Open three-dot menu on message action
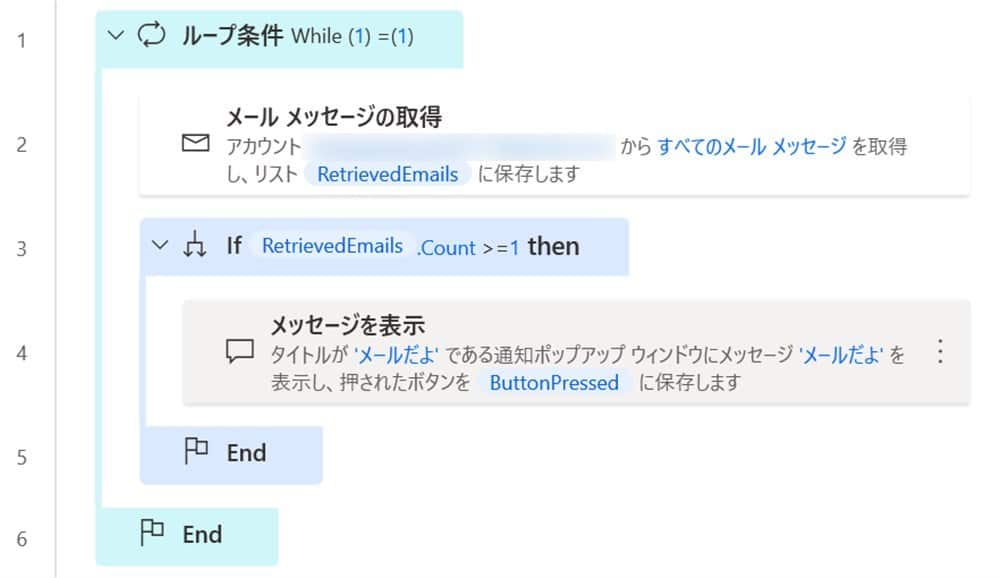Image resolution: width=1000 pixels, height=578 pixels. click(938, 352)
